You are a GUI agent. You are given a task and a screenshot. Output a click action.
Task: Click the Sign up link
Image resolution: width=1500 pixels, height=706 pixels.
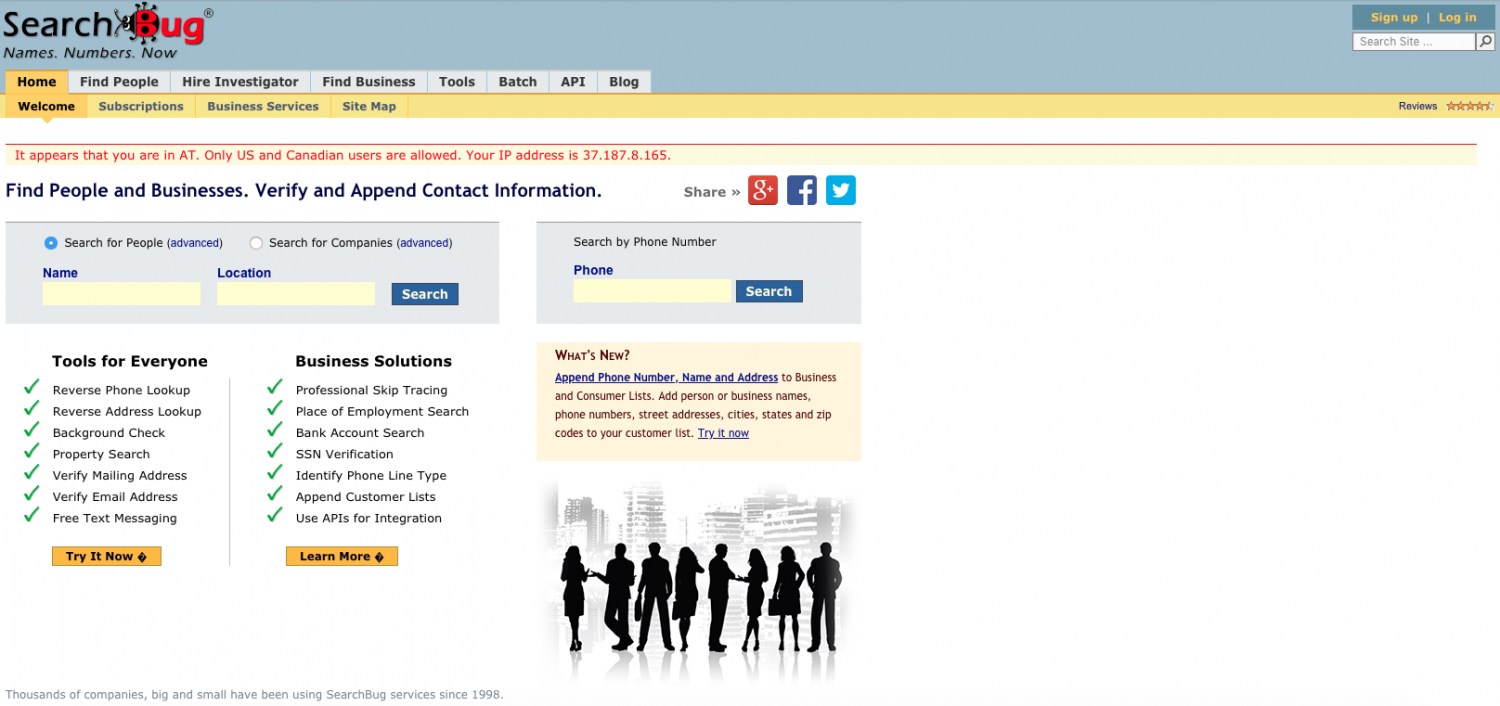click(x=1394, y=17)
